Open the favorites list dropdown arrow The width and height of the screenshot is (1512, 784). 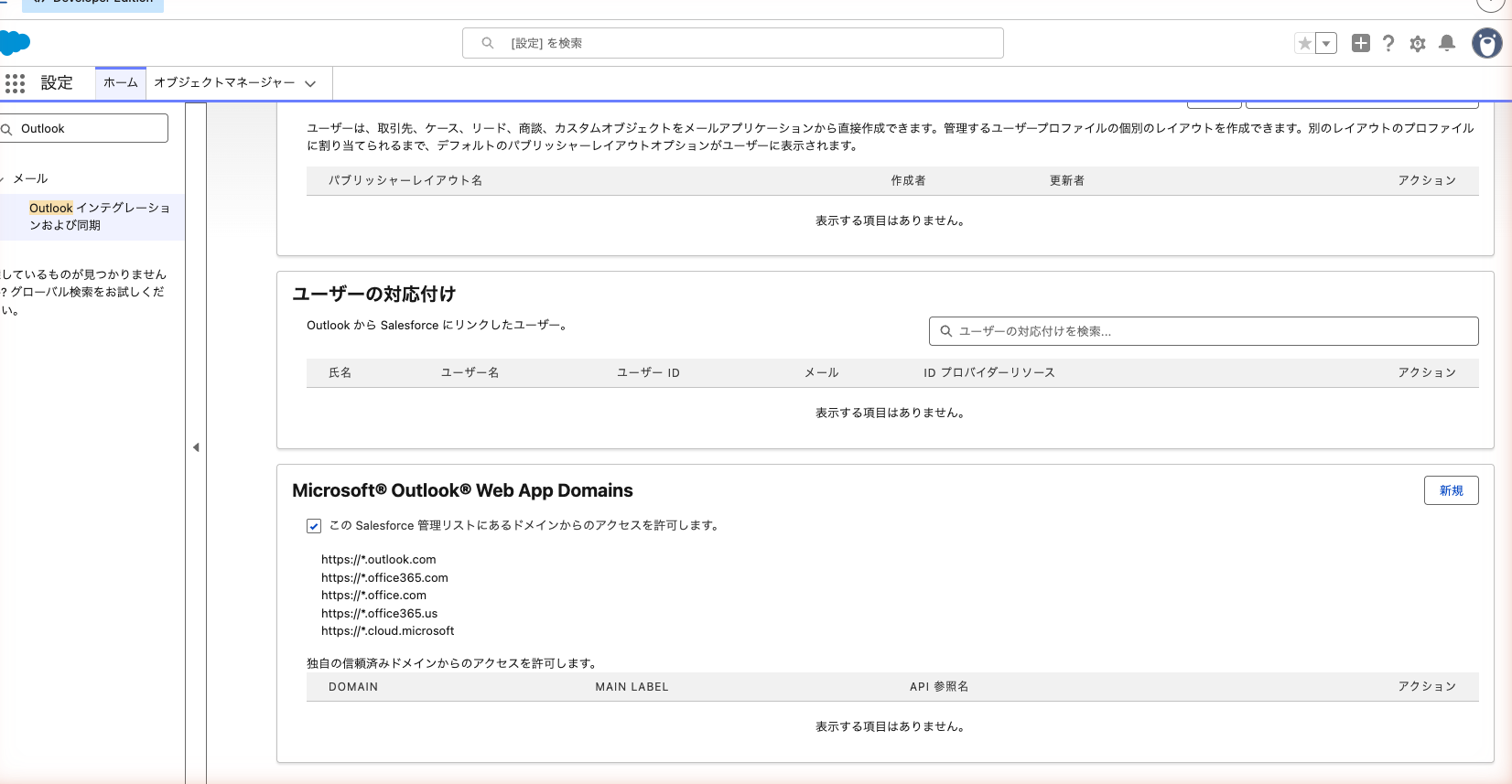pyautogui.click(x=1326, y=43)
